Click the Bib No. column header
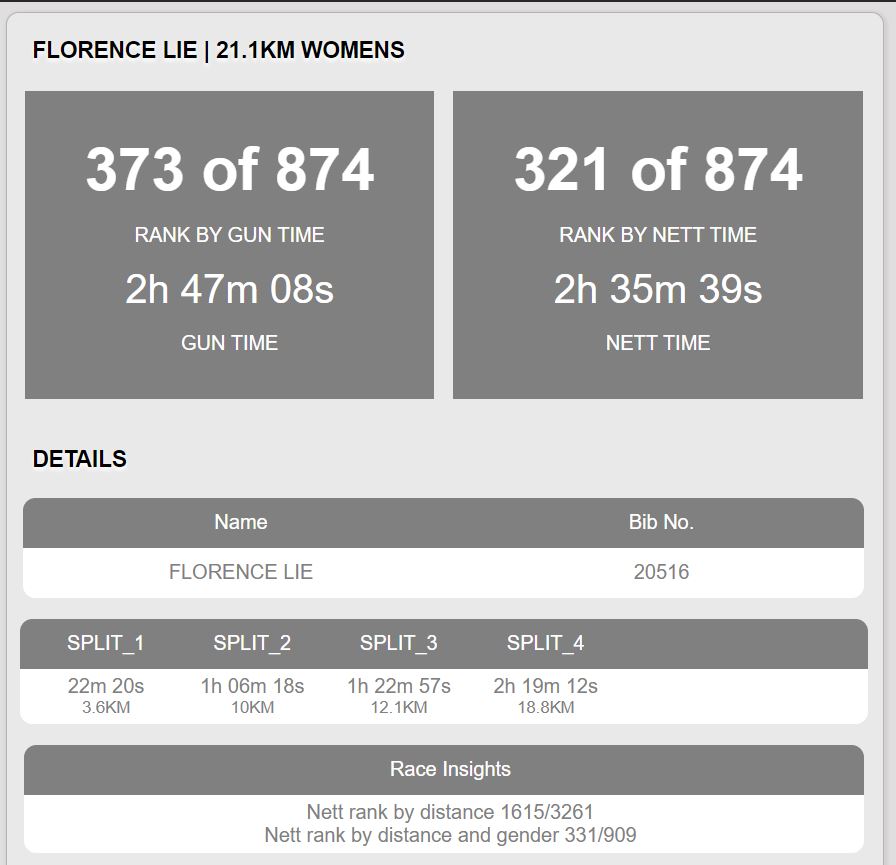This screenshot has height=865, width=896. (661, 522)
